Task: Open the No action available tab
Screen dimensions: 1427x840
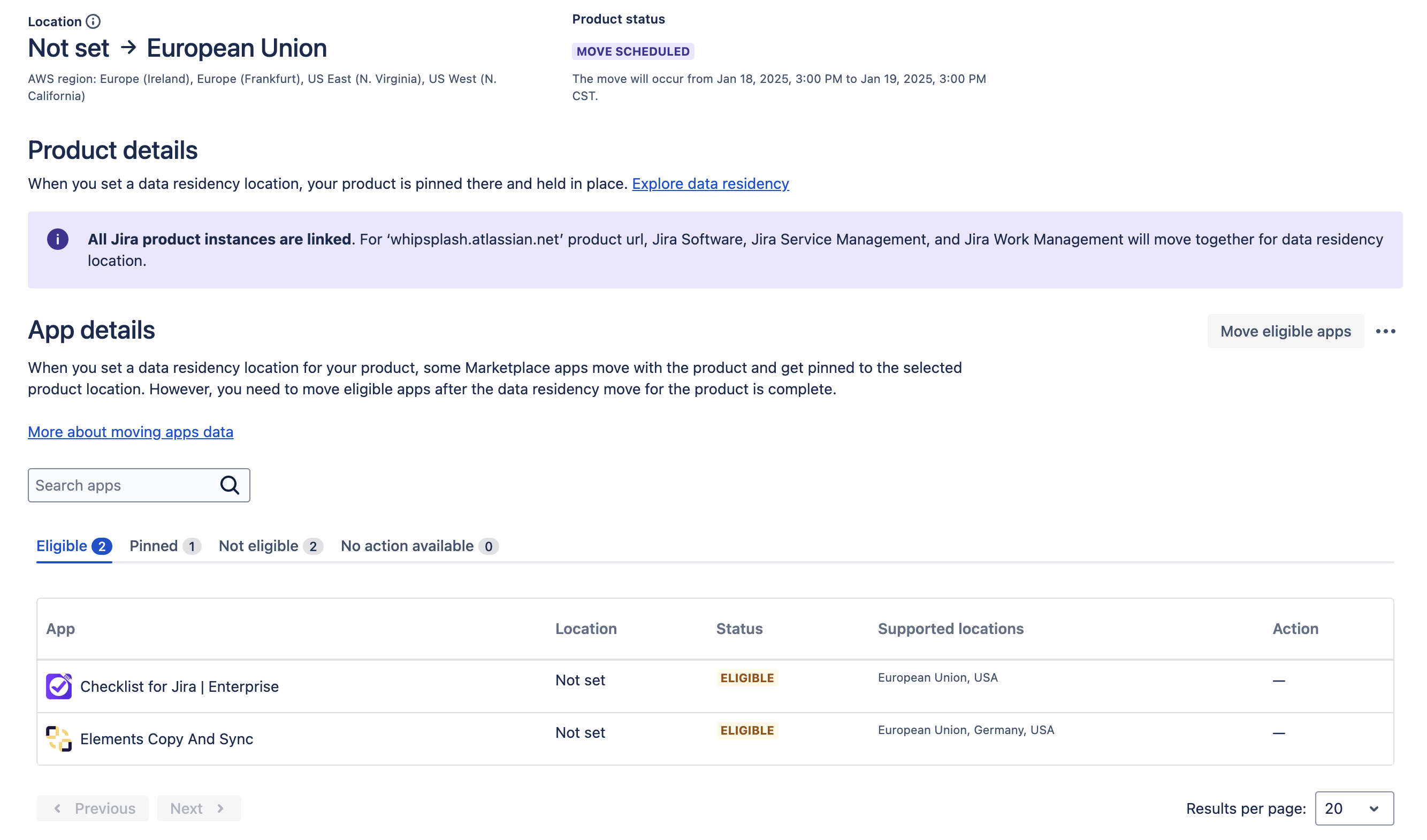Action: [419, 546]
